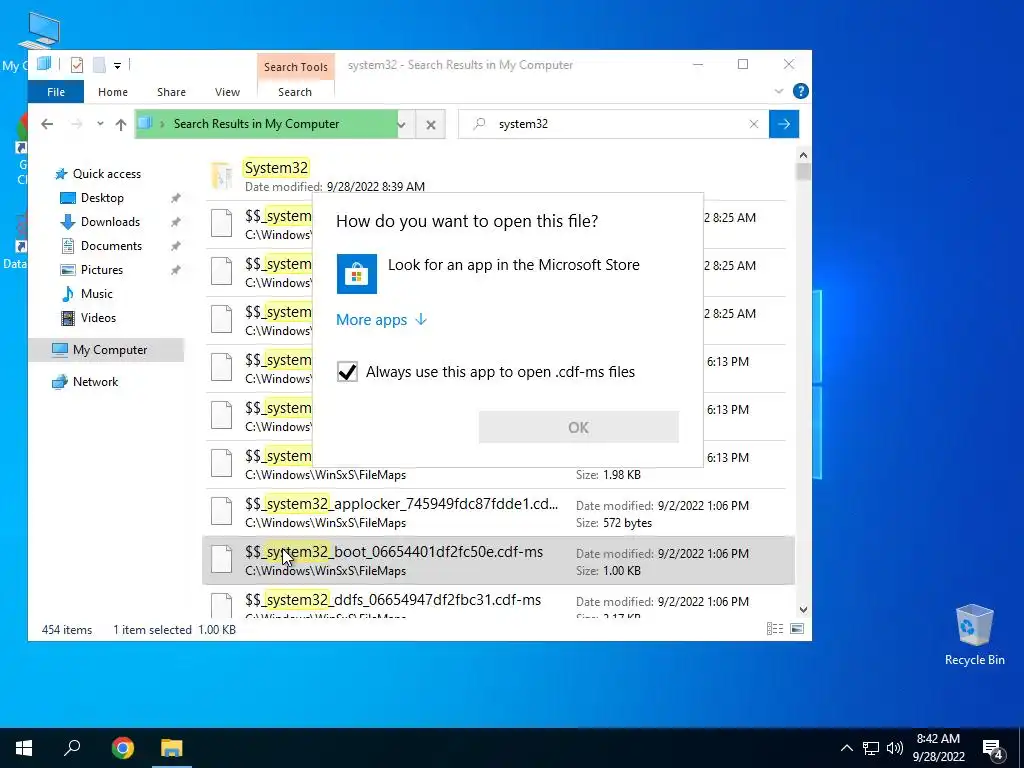This screenshot has height=768, width=1024.
Task: Select $$_system32_applocker_745949fdc87fdde1 file
Action: click(498, 513)
